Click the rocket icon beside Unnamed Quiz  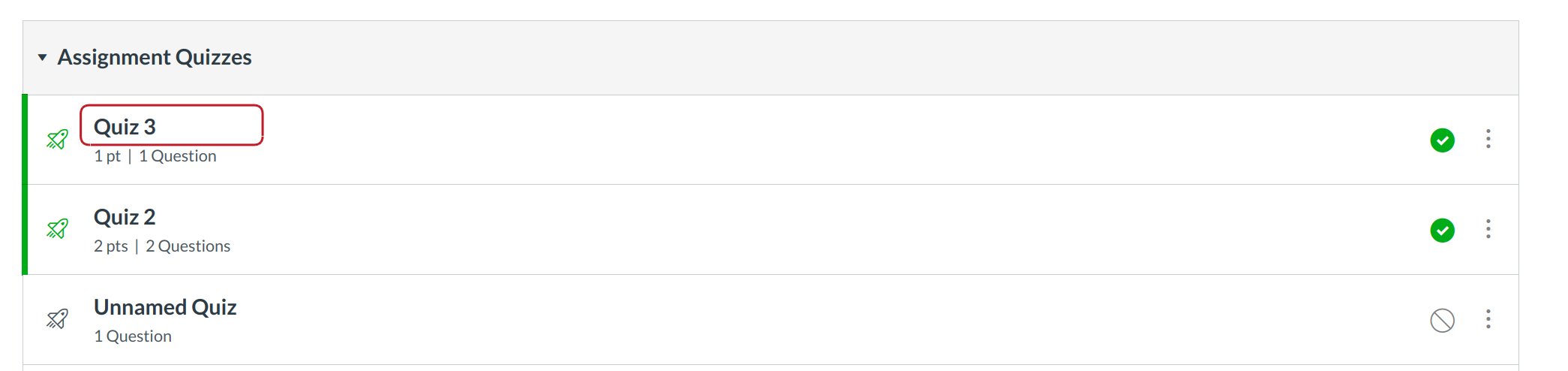point(58,319)
